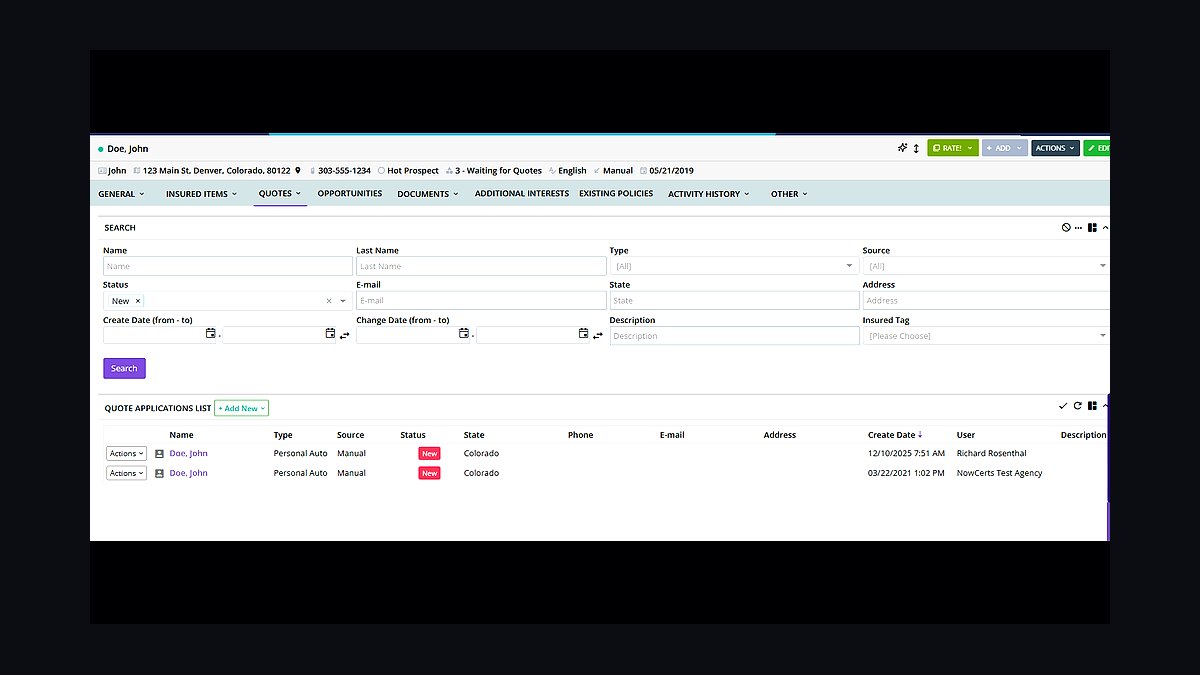Switch to ADDITIONAL INTERESTS tab
Image resolution: width=1200 pixels, height=675 pixels.
tap(522, 194)
